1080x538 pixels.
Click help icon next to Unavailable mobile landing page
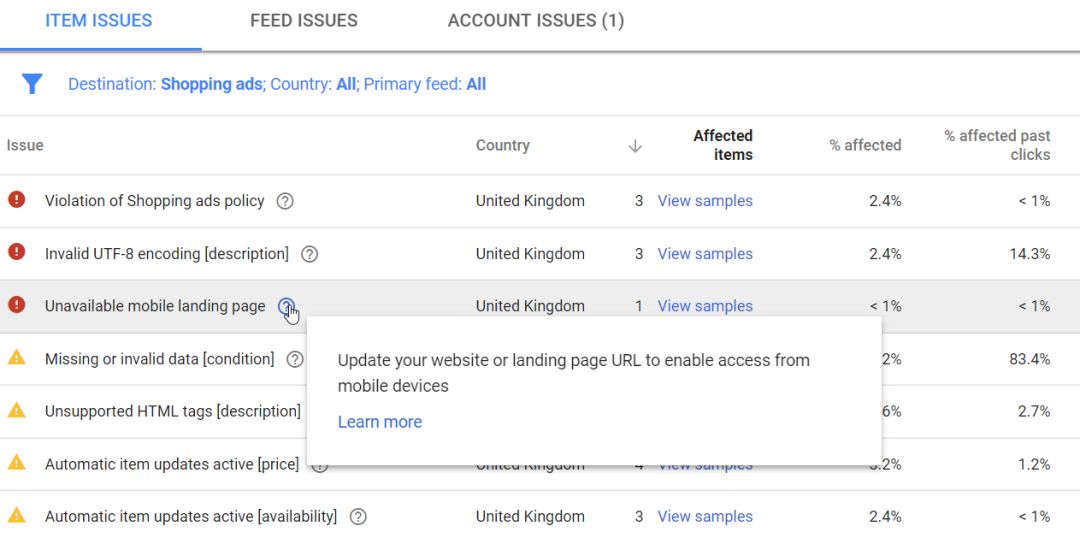pos(287,306)
